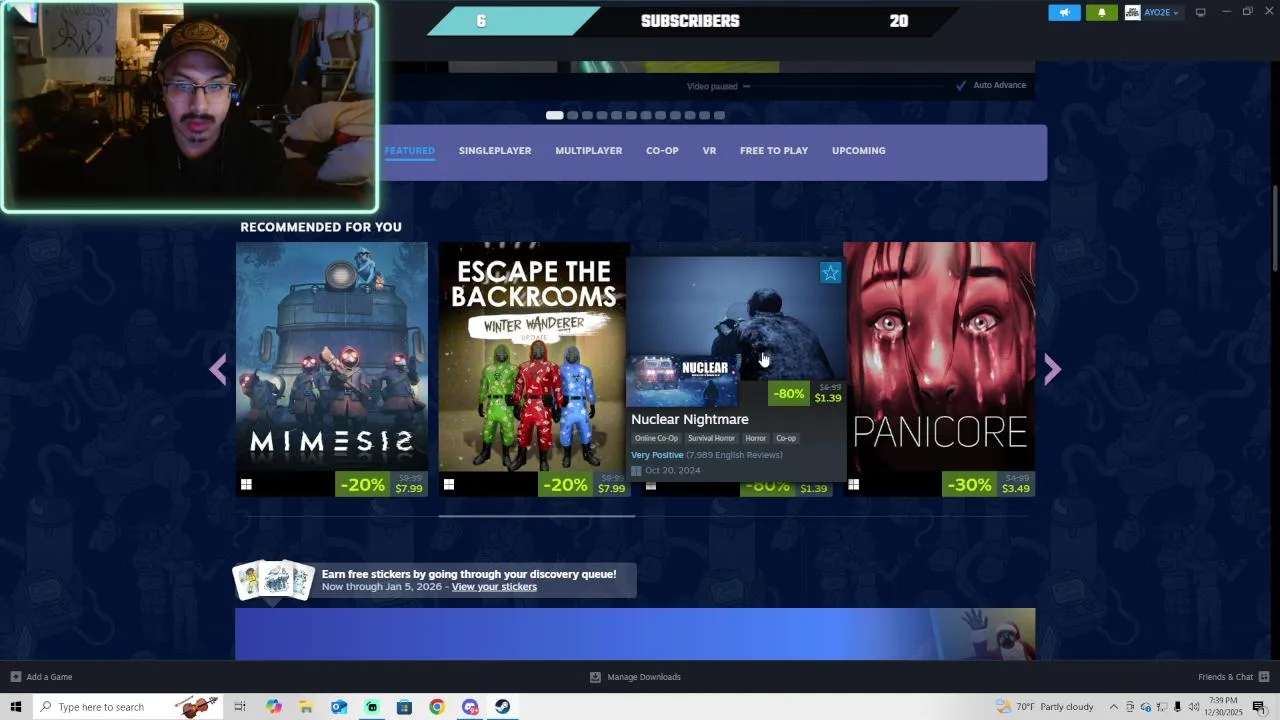Open taskbar clock showing 7:39 PM

coord(1224,707)
